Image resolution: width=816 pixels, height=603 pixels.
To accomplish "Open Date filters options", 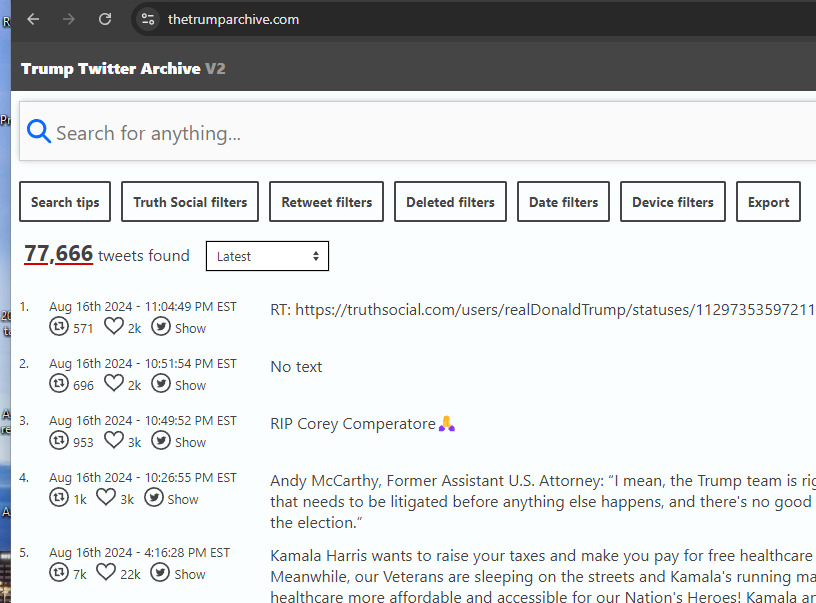I will 563,202.
